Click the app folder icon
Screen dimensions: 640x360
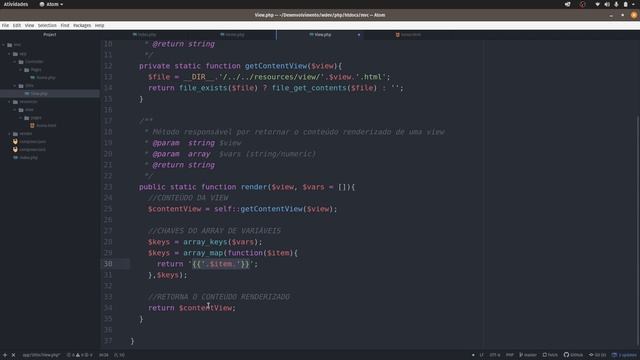(15, 53)
